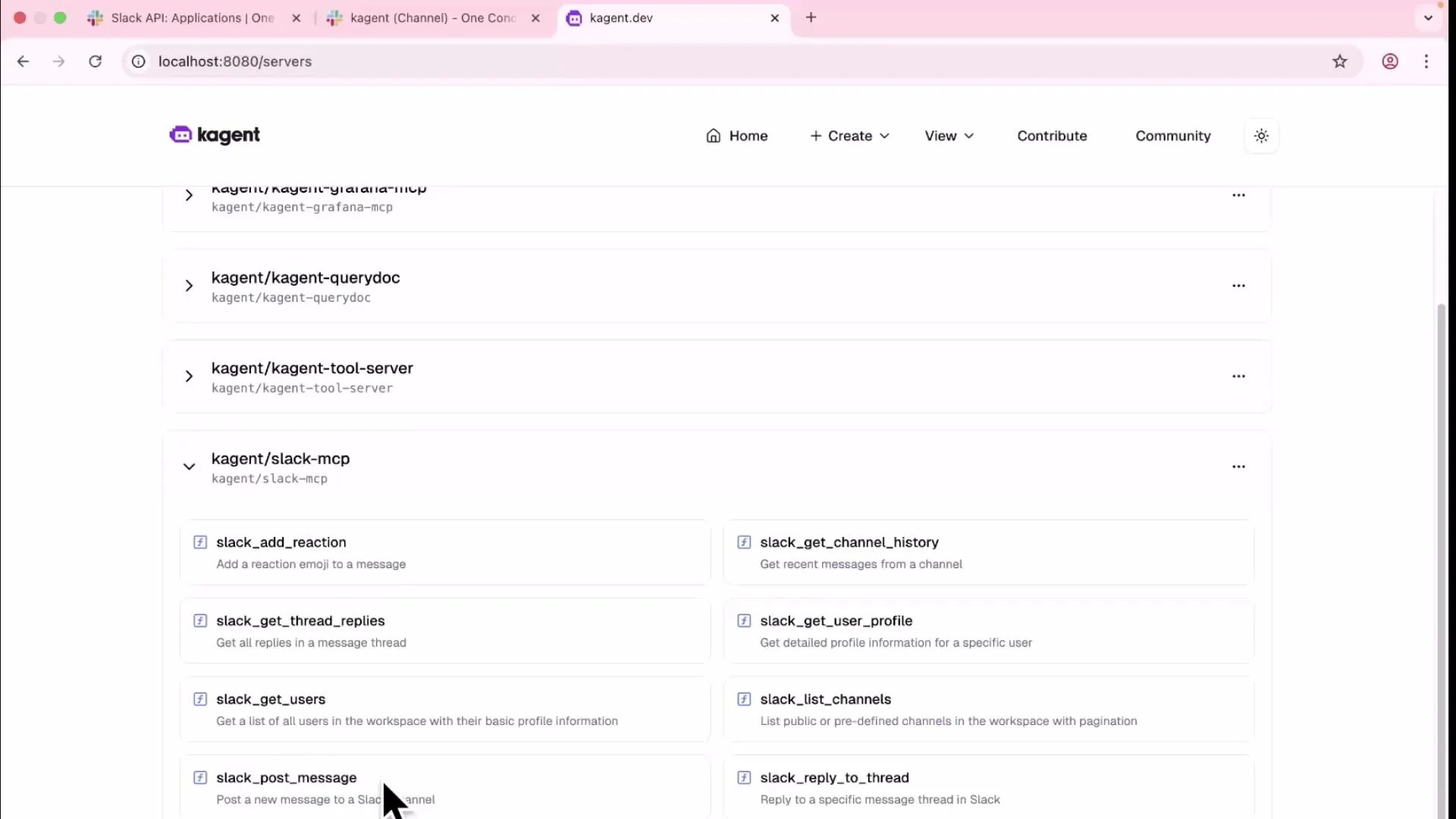1456x819 pixels.
Task: Click the kagent/kagent-tool-server title
Action: [312, 369]
